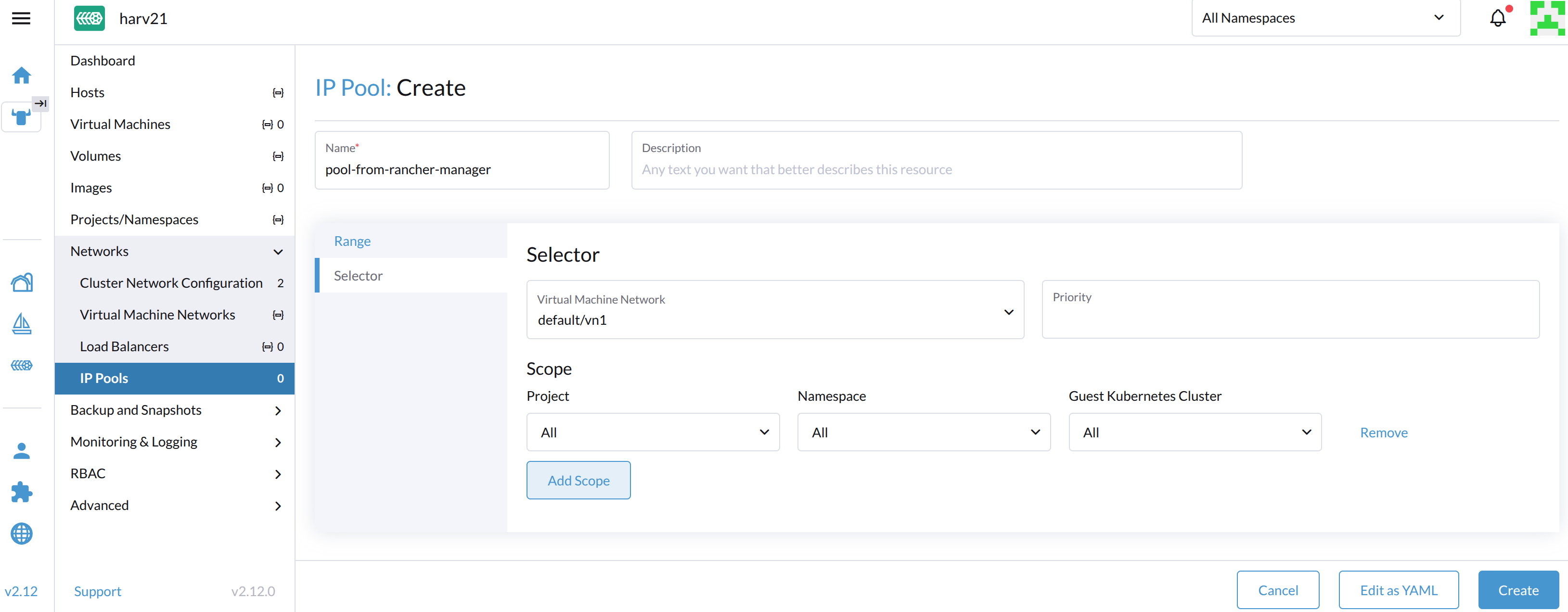The width and height of the screenshot is (1568, 612).
Task: Switch to the Range tab
Action: pyautogui.click(x=352, y=241)
